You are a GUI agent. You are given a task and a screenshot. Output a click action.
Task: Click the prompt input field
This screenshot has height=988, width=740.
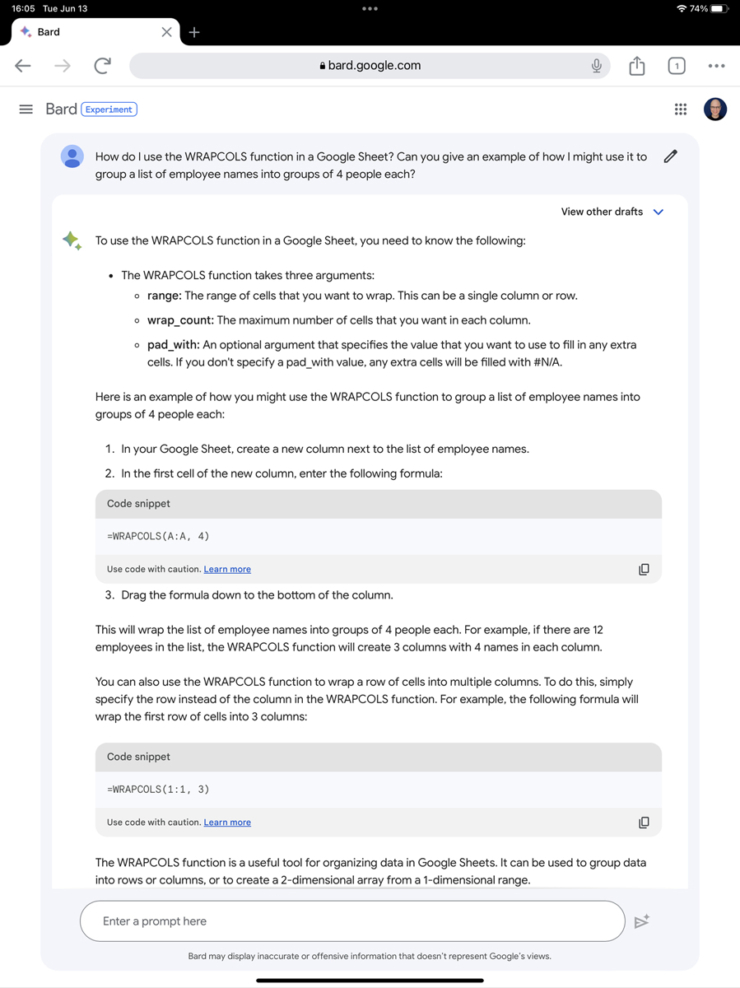[x=300, y=921]
